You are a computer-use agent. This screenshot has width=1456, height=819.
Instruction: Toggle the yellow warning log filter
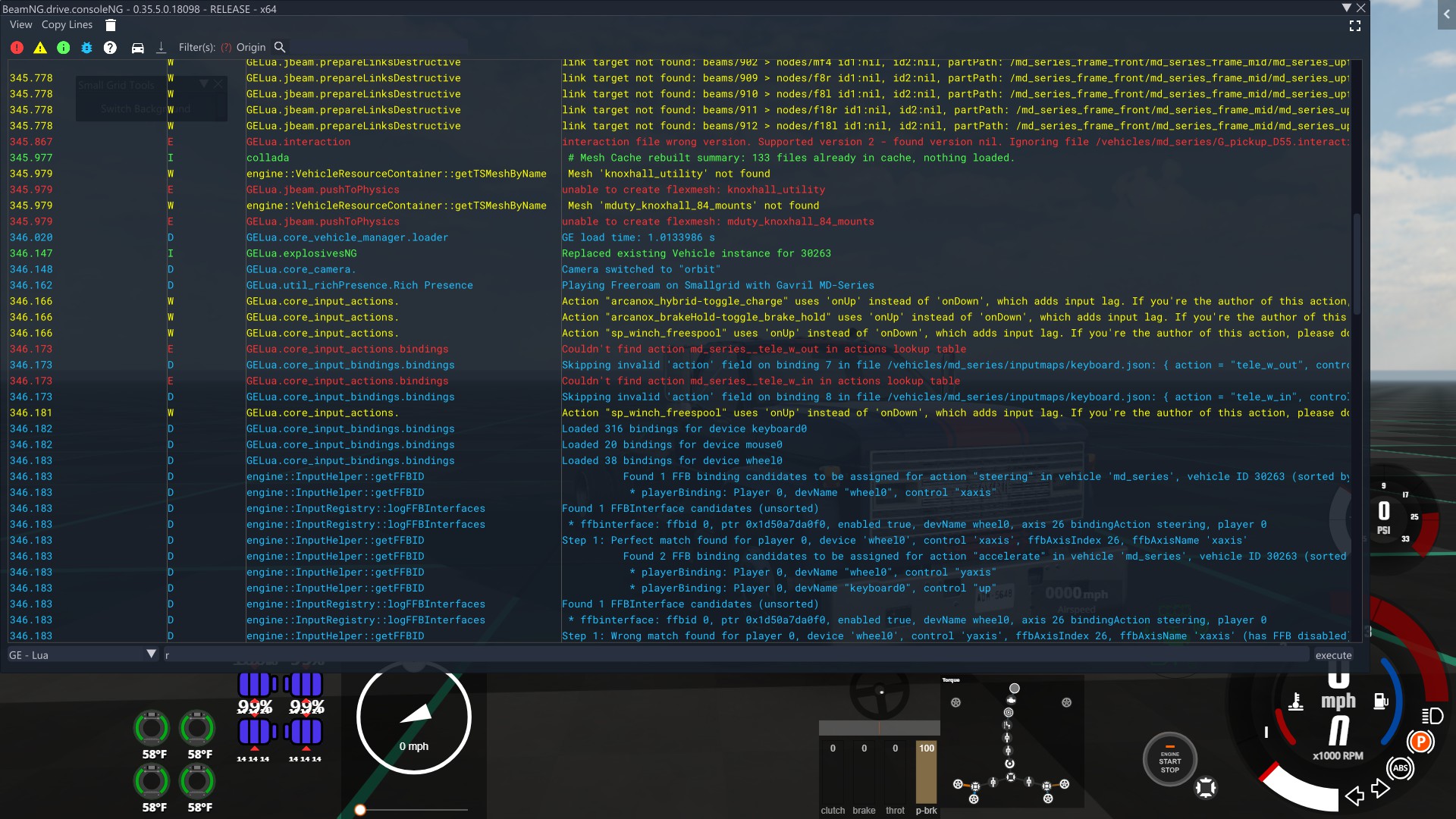40,47
